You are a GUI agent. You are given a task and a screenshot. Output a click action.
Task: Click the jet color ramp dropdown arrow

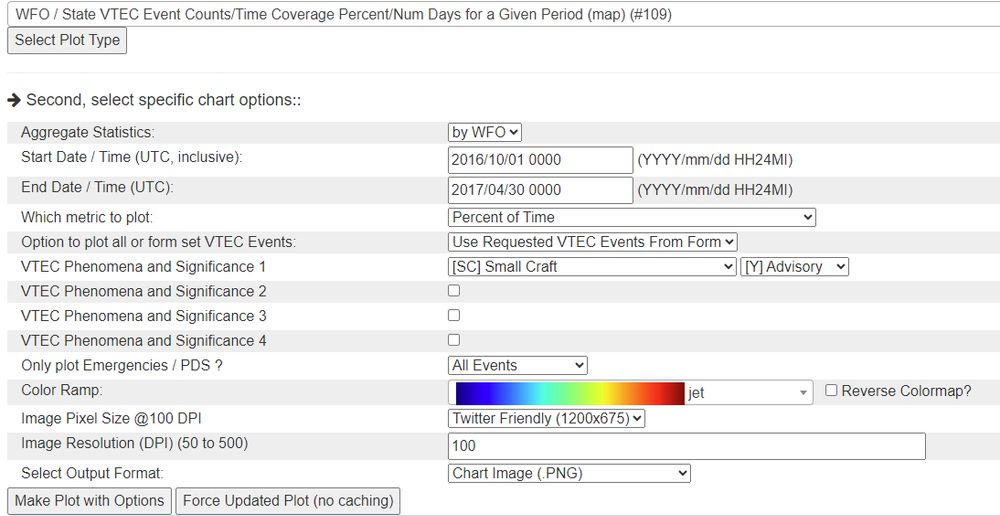click(x=805, y=393)
